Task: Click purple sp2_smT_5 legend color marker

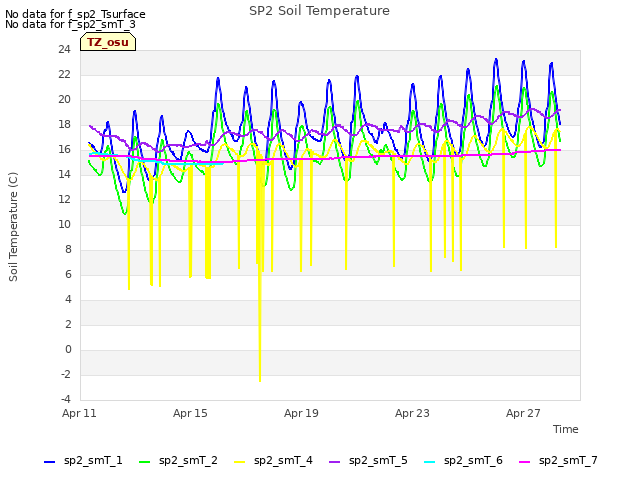Action: click(334, 462)
